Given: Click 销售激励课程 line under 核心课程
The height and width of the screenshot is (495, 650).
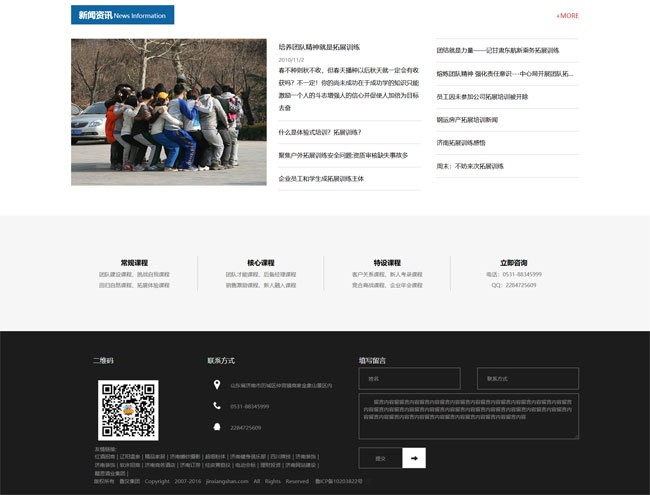Looking at the screenshot, I should coord(261,285).
